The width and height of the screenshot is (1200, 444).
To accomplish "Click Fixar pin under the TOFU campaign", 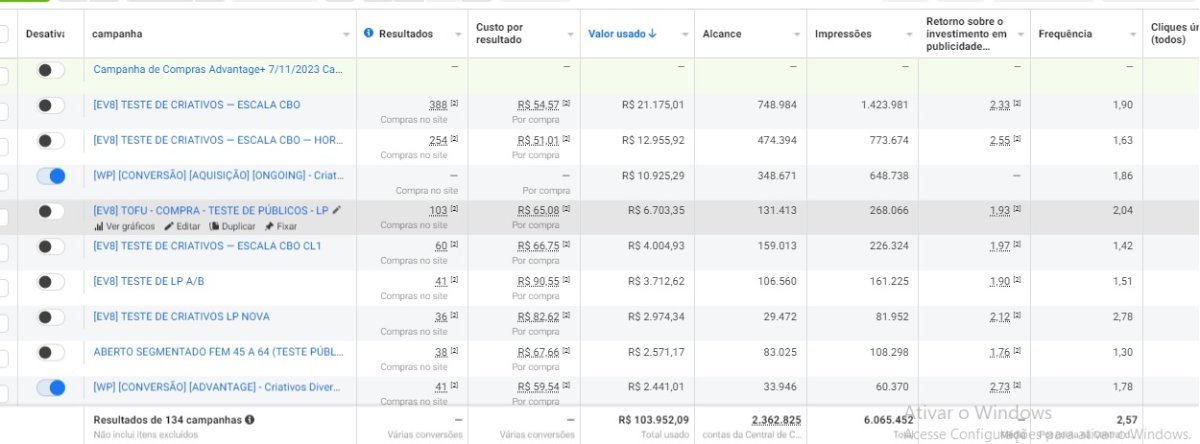I will (280, 226).
